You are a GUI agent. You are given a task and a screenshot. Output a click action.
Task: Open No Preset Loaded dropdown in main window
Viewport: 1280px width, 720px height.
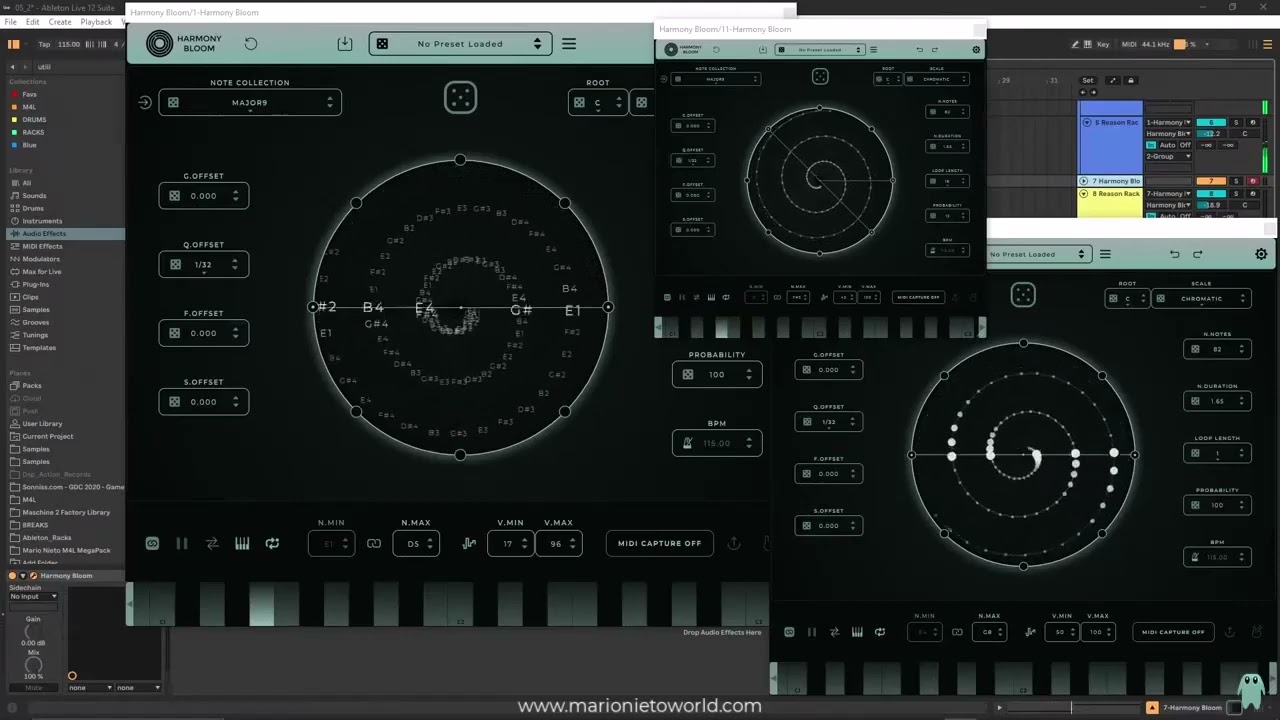click(460, 44)
